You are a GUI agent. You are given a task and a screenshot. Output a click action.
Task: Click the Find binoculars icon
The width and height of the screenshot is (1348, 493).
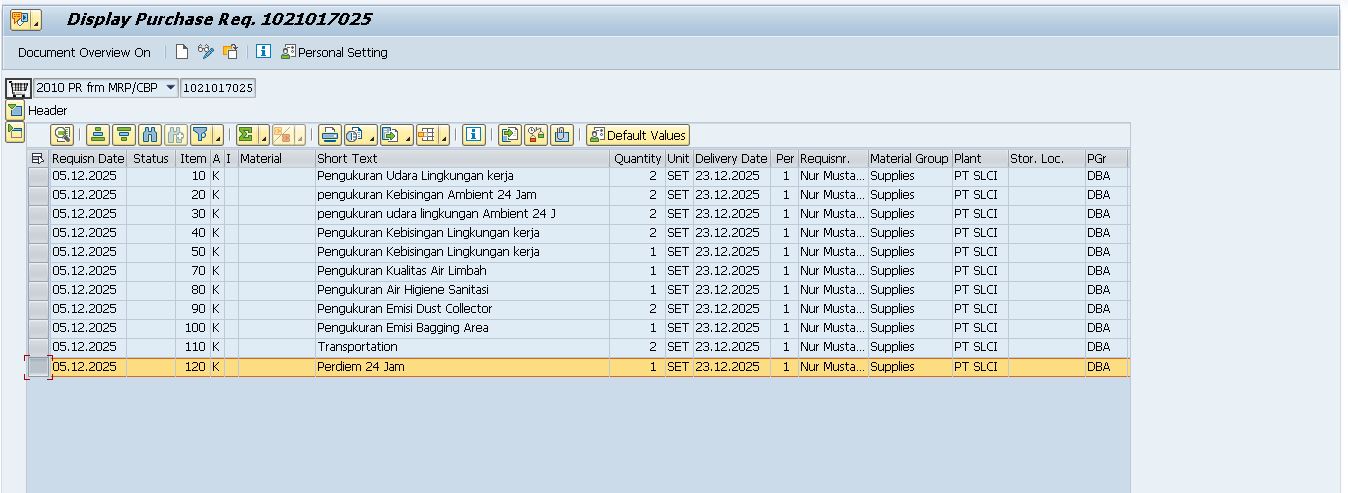click(150, 135)
